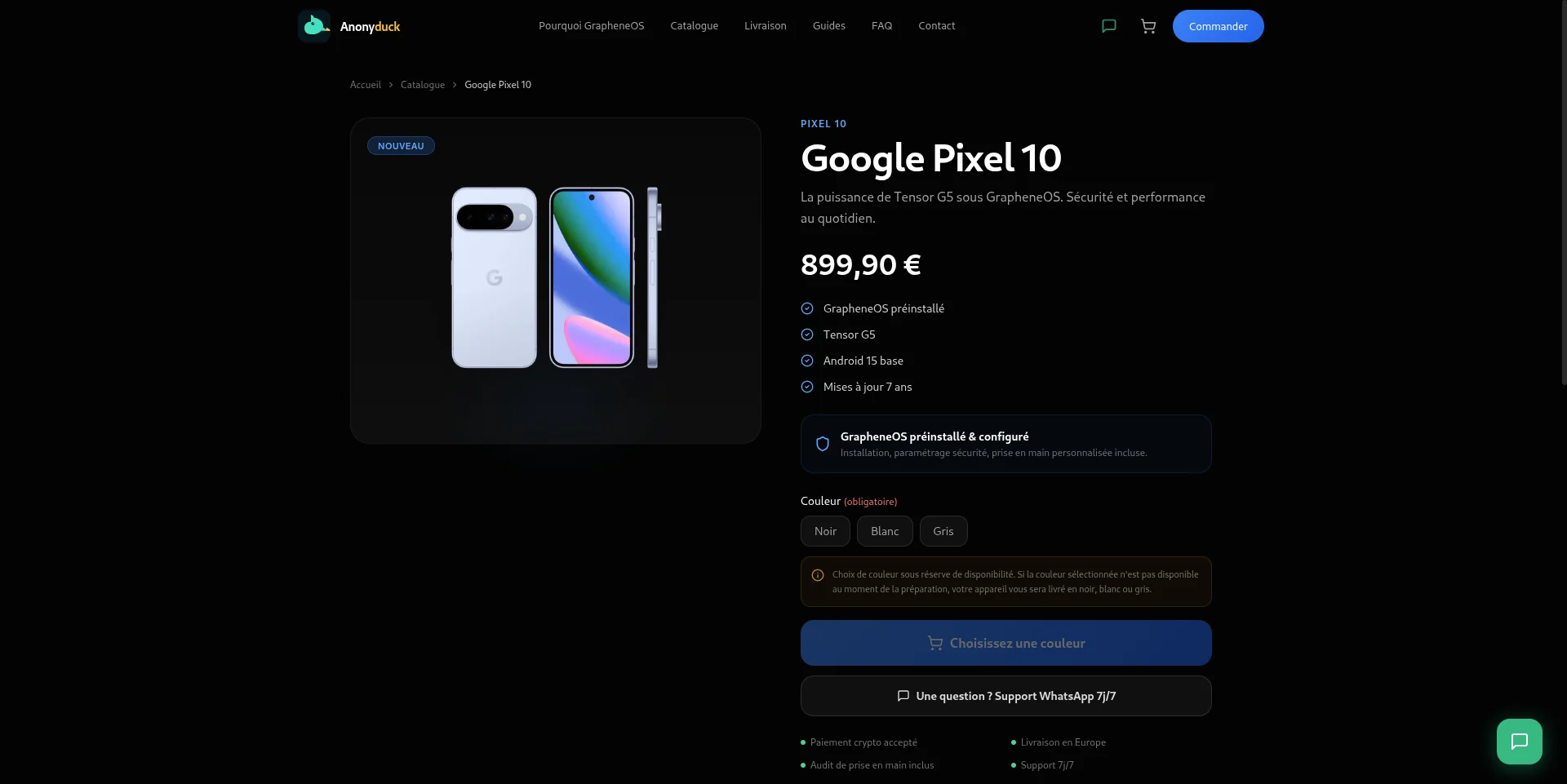Open the floating green chat widget

pos(1520,742)
